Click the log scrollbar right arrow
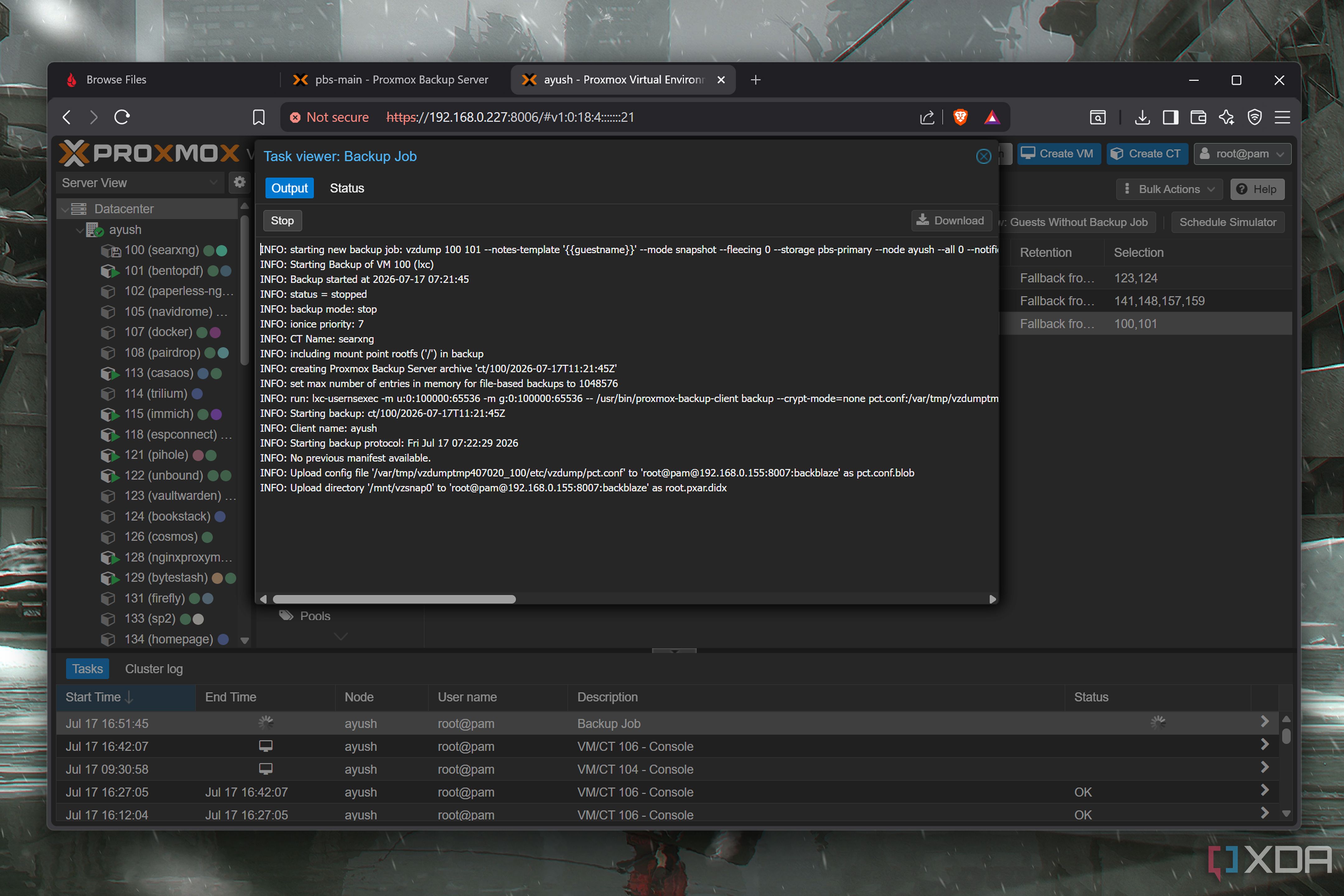Image resolution: width=1344 pixels, height=896 pixels. [992, 599]
